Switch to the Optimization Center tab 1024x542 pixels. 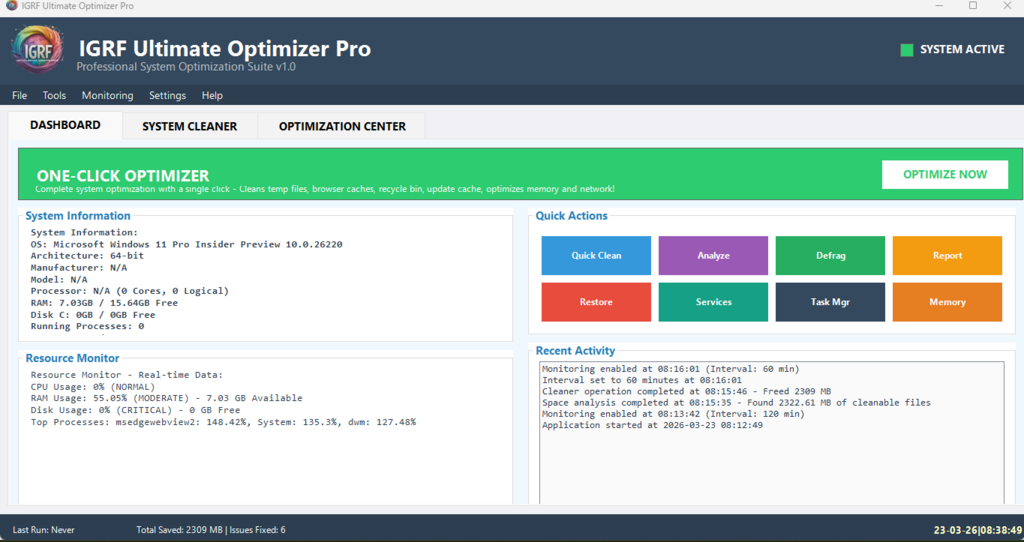point(342,127)
